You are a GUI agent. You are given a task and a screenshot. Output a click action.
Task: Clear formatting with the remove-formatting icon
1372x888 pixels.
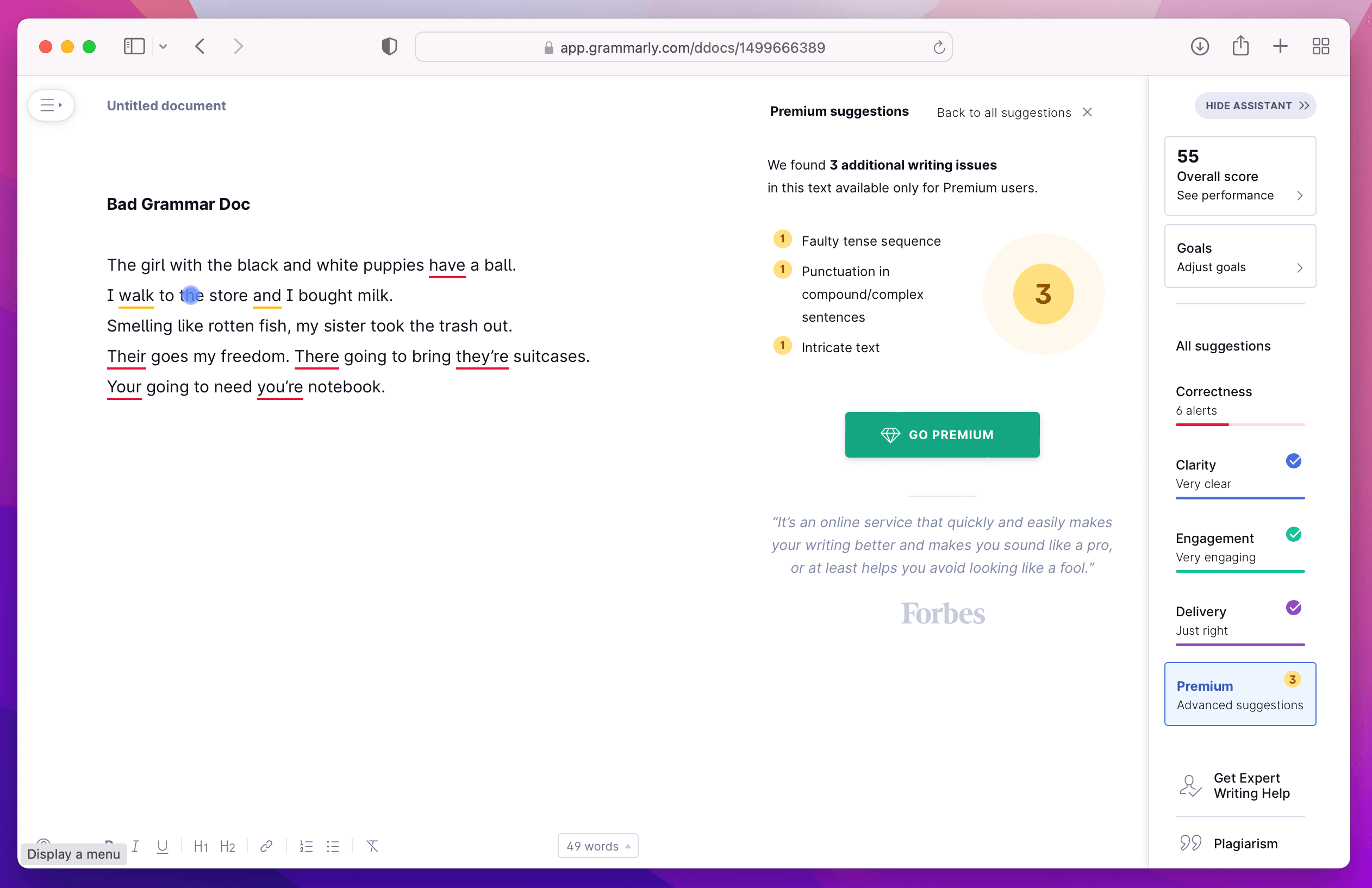click(372, 846)
